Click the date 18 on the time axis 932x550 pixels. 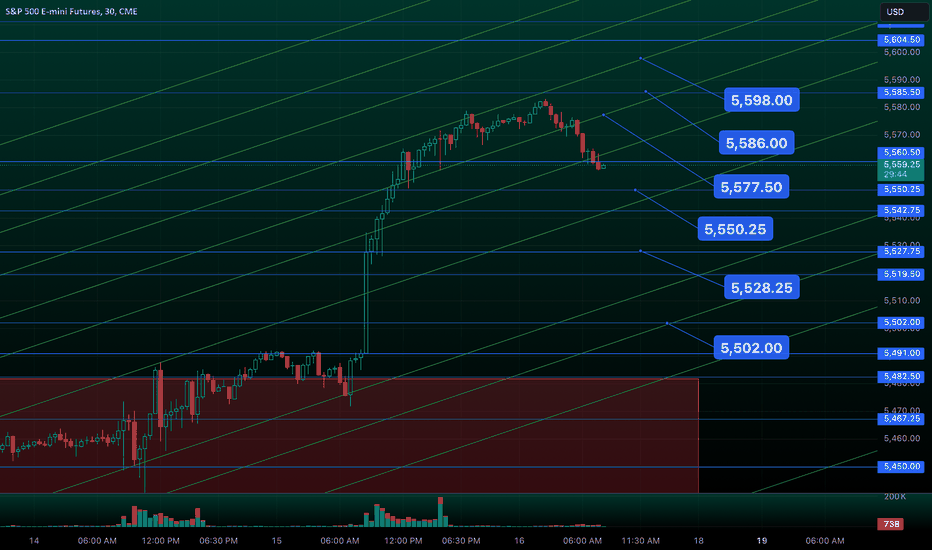point(698,540)
